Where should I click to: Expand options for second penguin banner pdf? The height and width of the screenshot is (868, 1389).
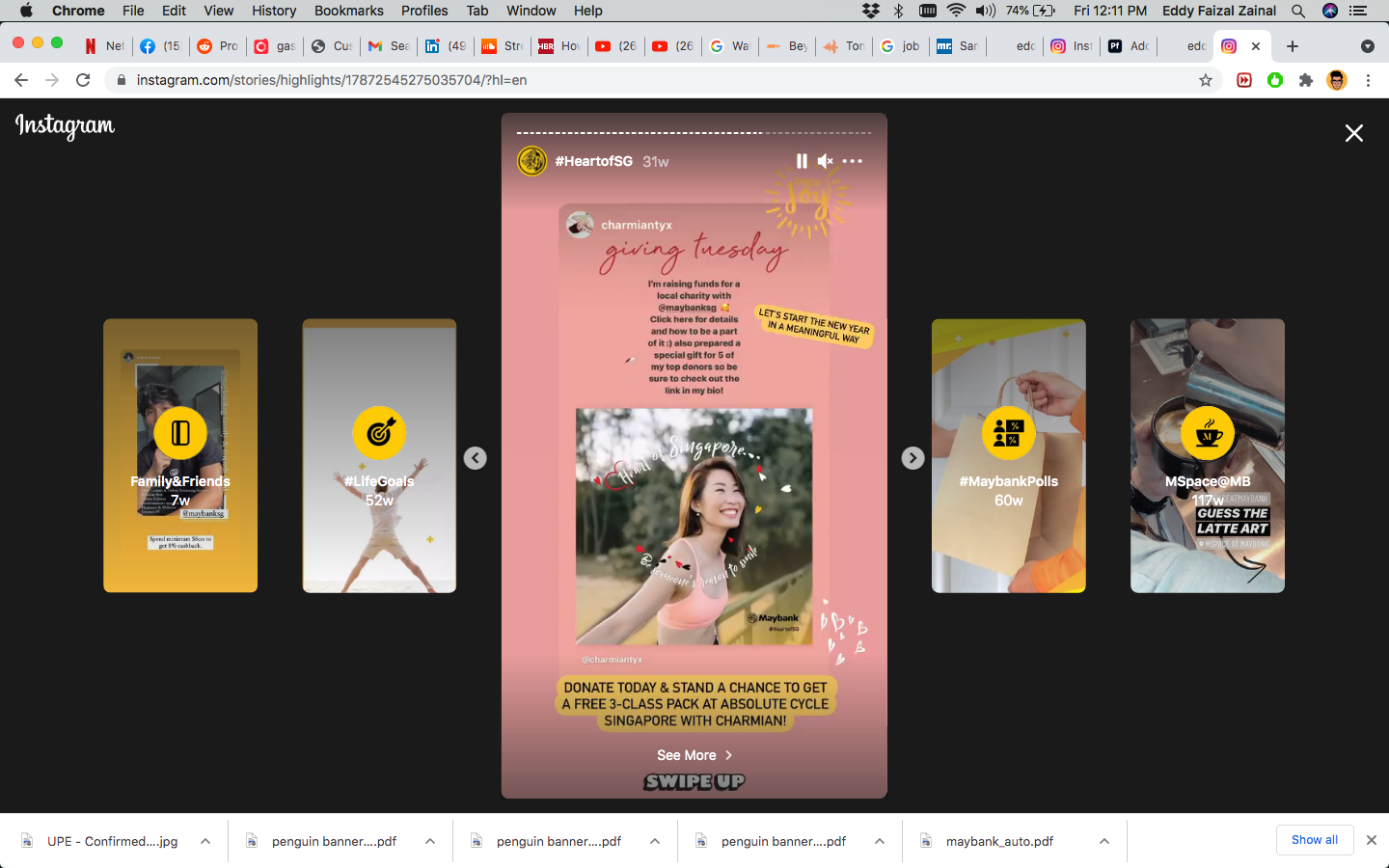pyautogui.click(x=655, y=841)
